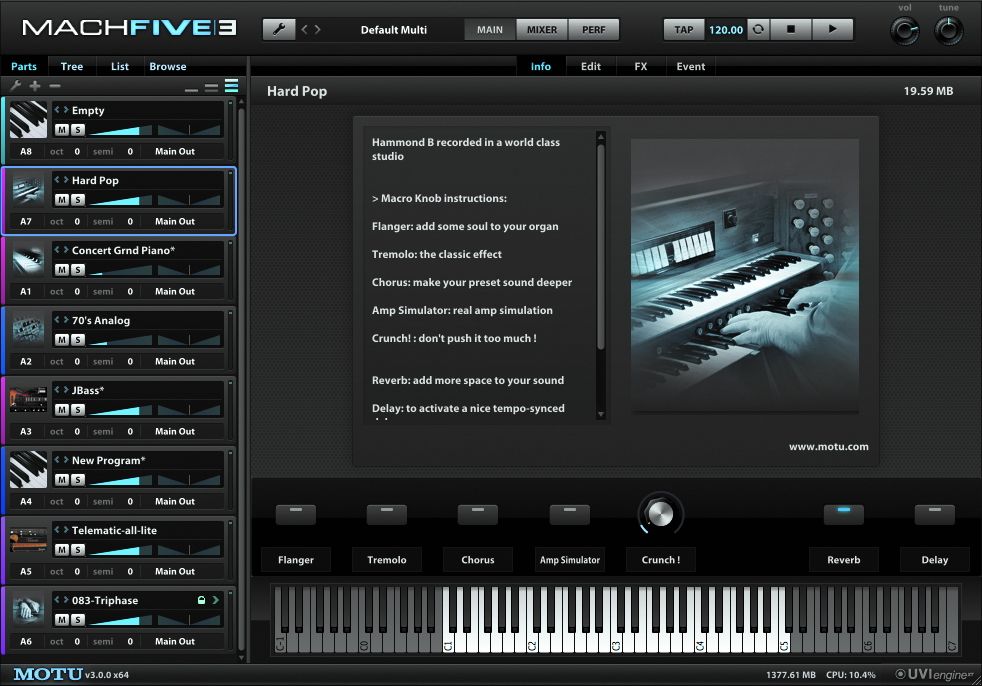
Task: Open the Main Out output menu for Concert Grnd Piano
Action: tap(175, 292)
